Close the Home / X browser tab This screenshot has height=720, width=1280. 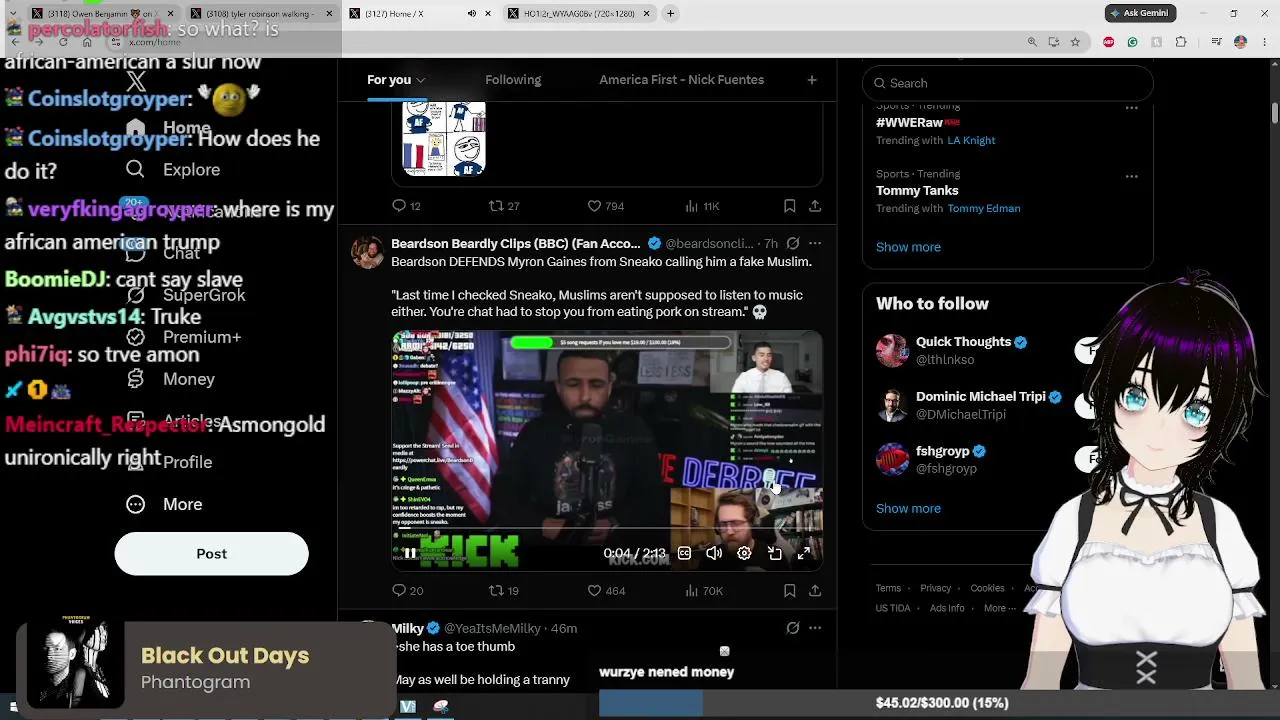[x=488, y=13]
